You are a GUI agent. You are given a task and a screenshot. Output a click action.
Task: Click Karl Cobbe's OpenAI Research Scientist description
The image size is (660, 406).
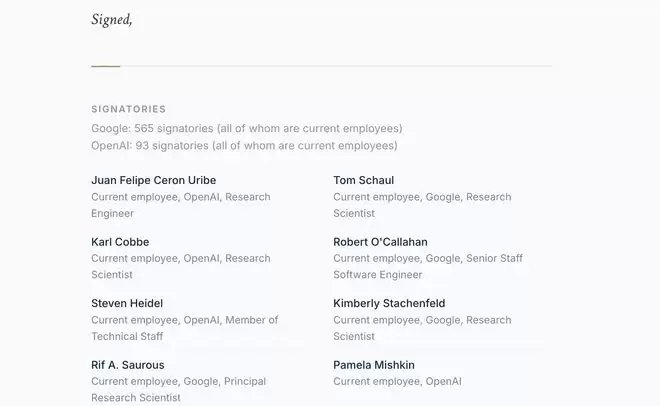pyautogui.click(x=180, y=266)
